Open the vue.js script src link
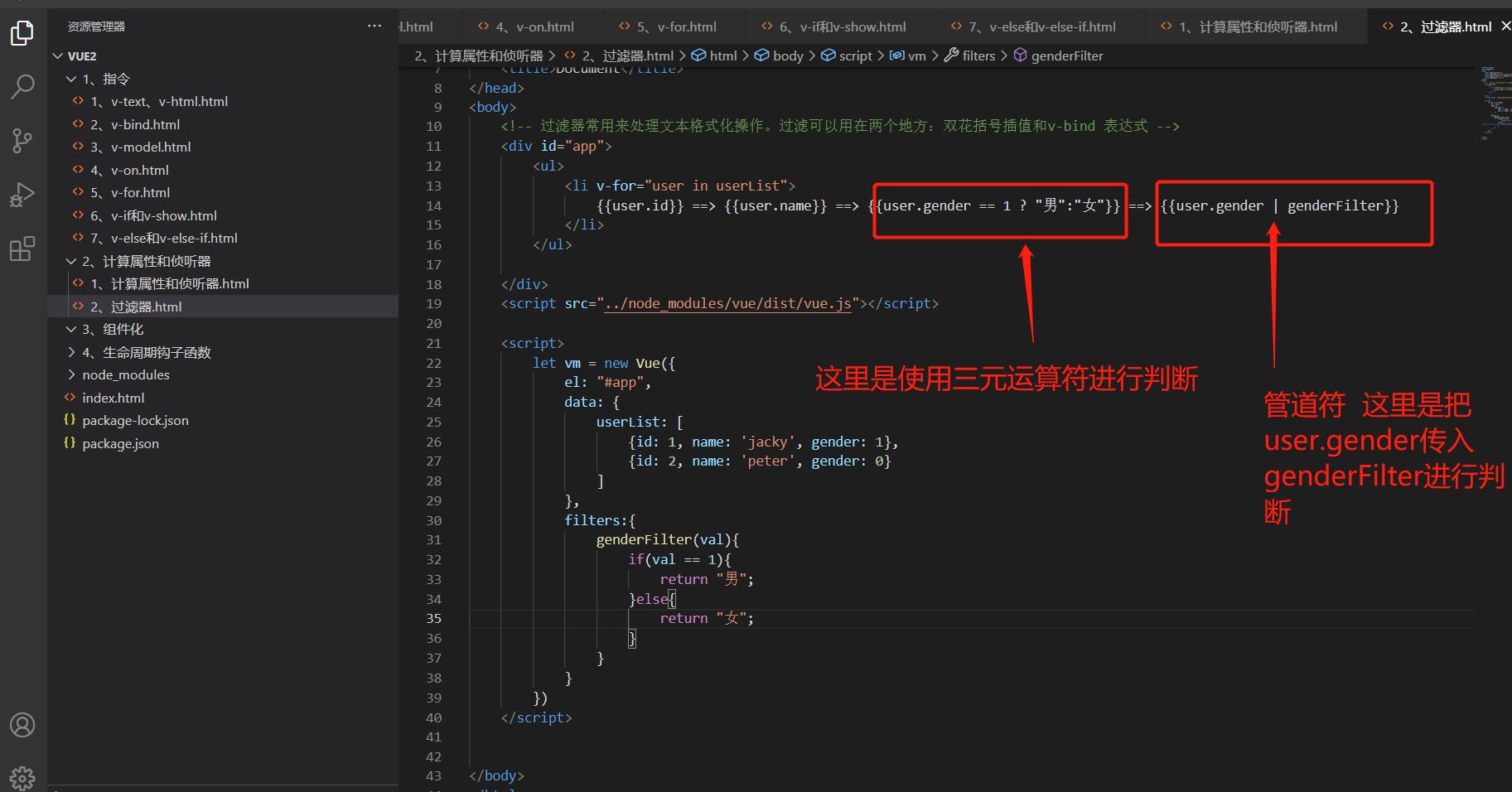1512x792 pixels. pyautogui.click(x=728, y=304)
